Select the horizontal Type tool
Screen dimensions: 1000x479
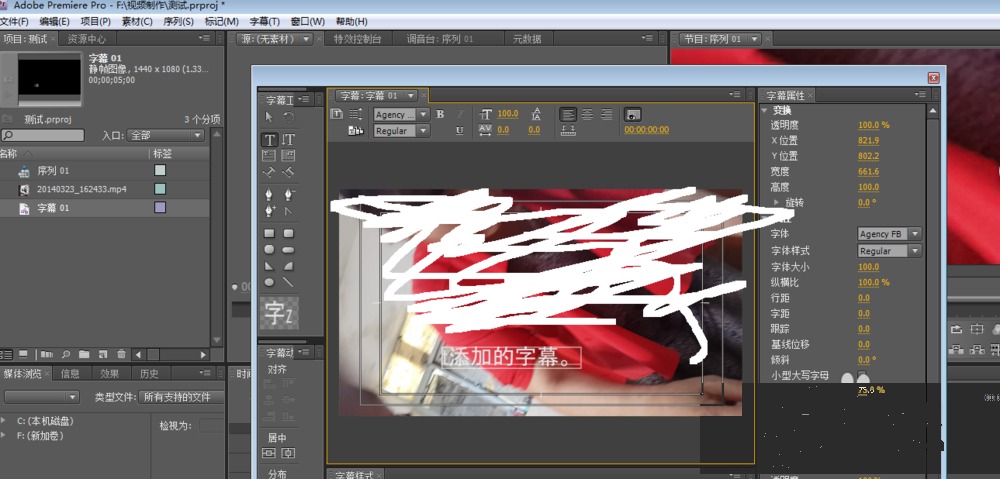[269, 140]
